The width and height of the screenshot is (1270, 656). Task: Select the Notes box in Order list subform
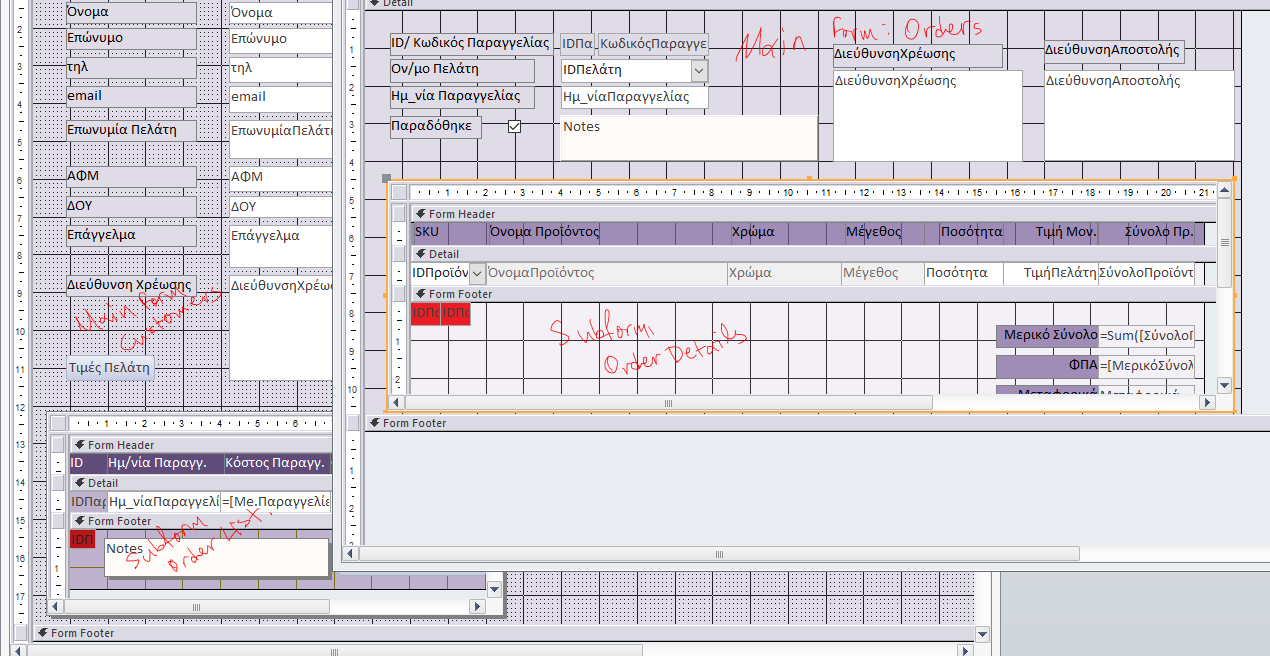click(216, 557)
